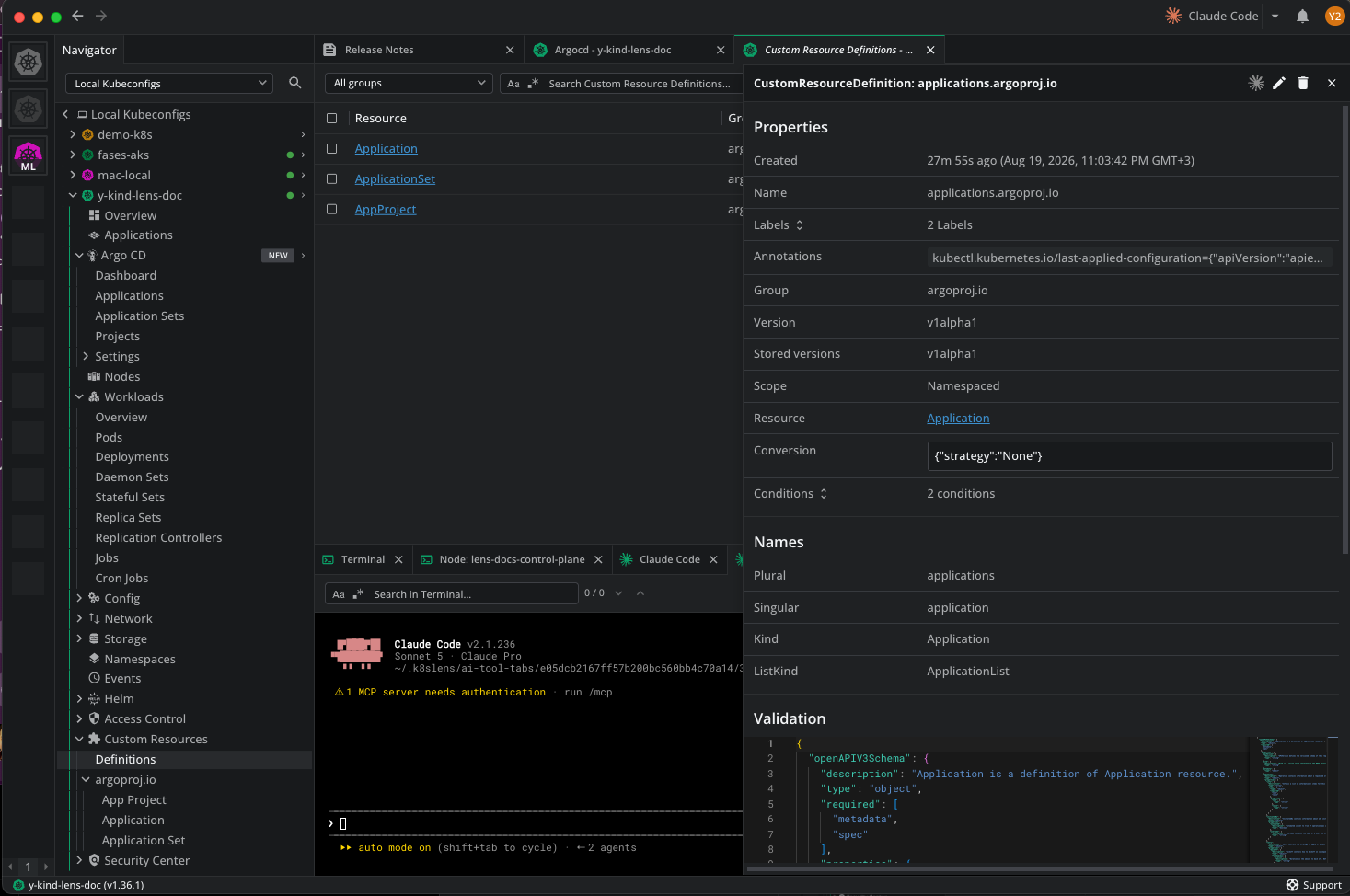
Task: Open the notifications bell
Action: (x=1302, y=16)
